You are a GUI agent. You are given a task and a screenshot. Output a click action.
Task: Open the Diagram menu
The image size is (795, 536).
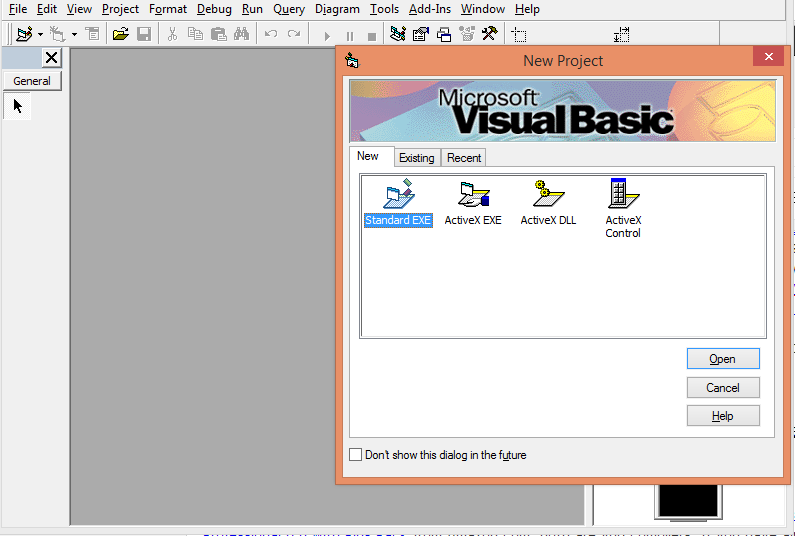337,9
